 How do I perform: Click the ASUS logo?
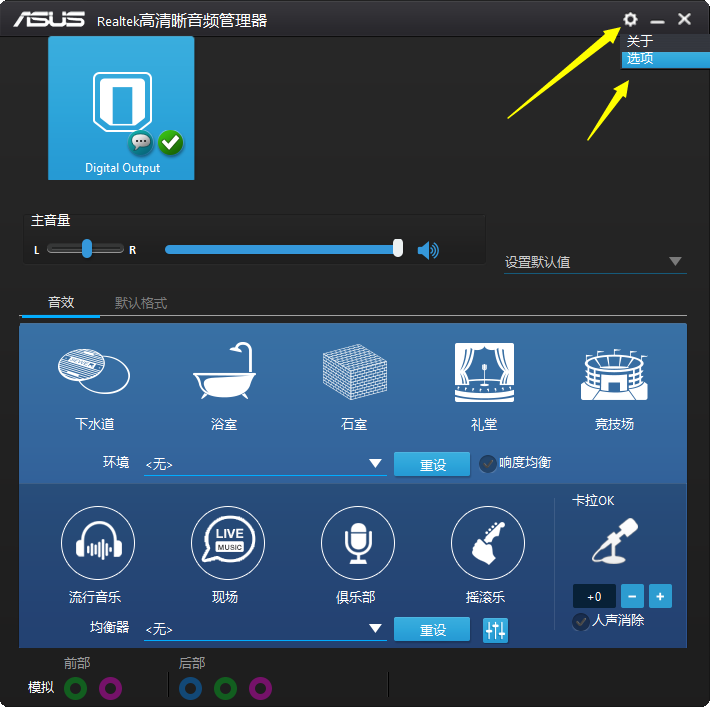(x=49, y=19)
